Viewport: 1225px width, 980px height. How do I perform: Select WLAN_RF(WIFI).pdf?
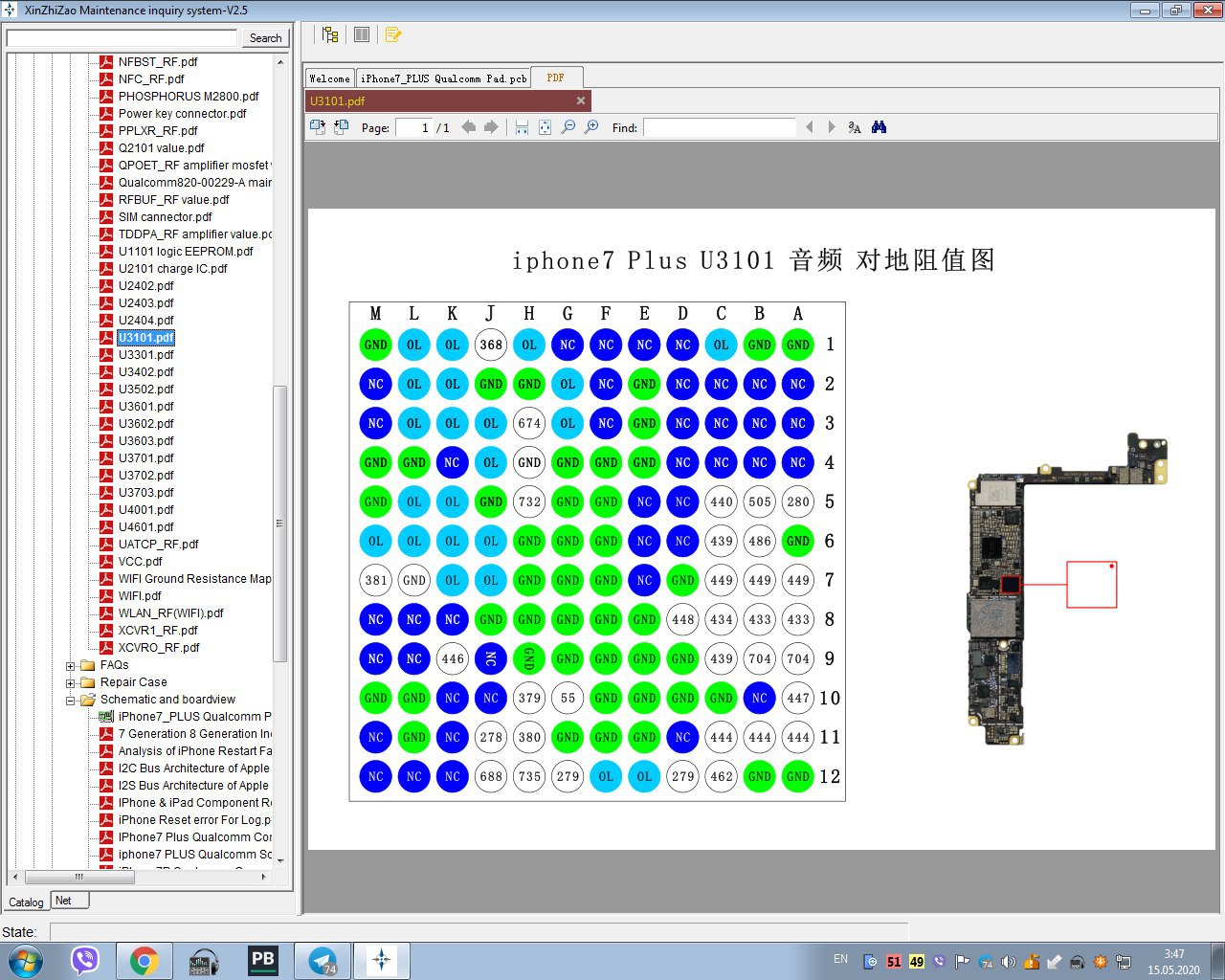(x=170, y=613)
